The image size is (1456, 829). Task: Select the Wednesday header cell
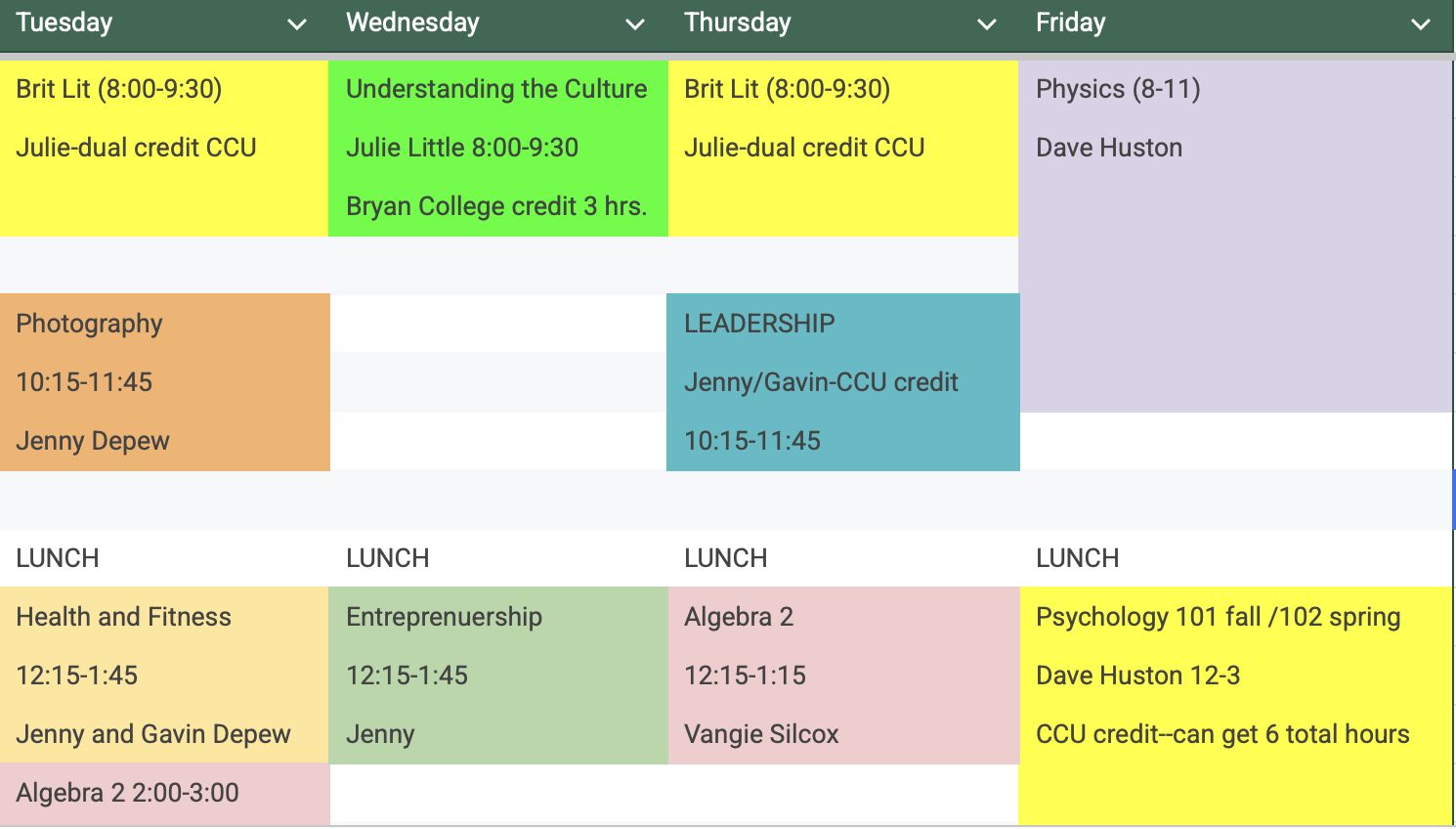point(498,25)
